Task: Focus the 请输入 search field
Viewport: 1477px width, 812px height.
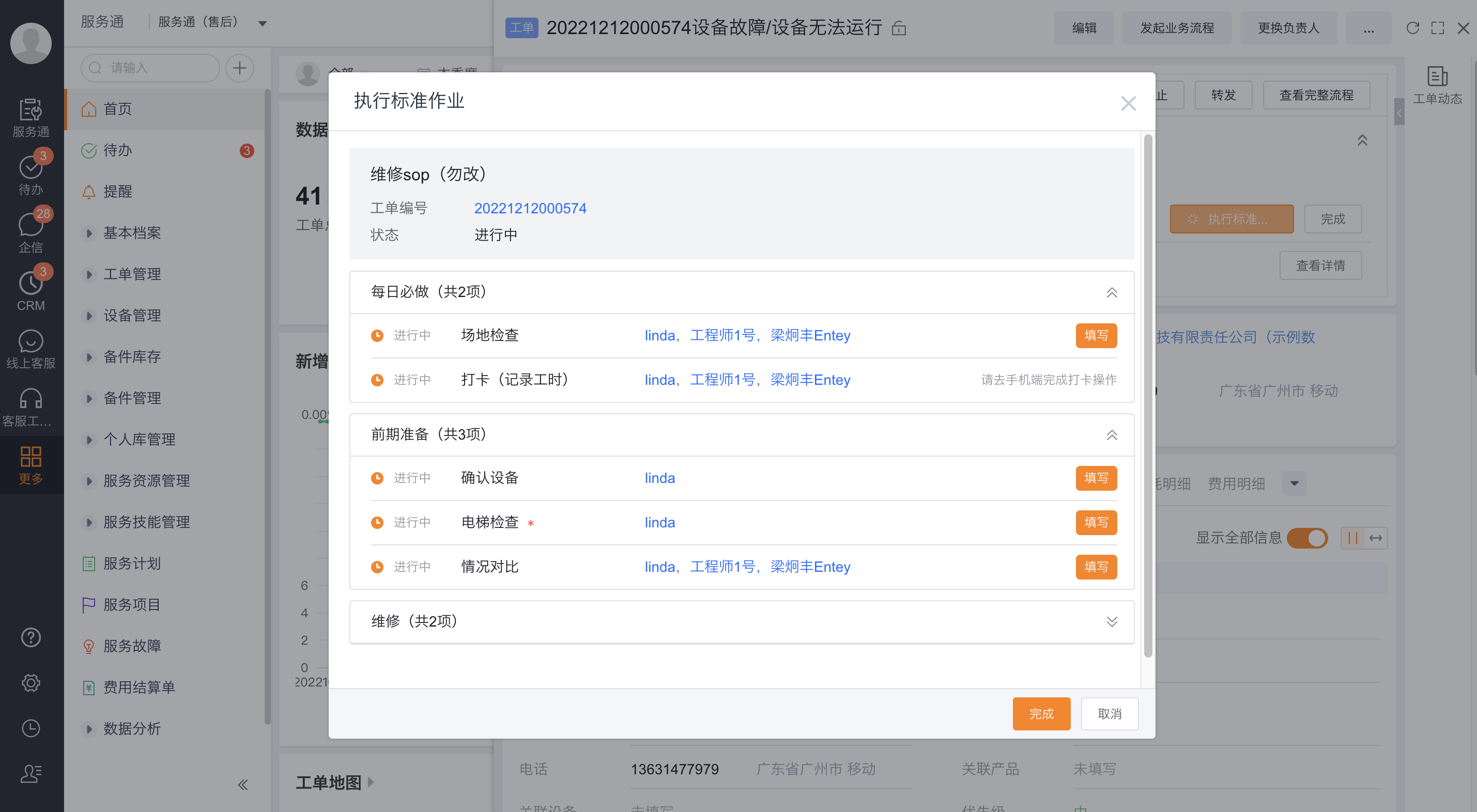Action: coord(150,68)
